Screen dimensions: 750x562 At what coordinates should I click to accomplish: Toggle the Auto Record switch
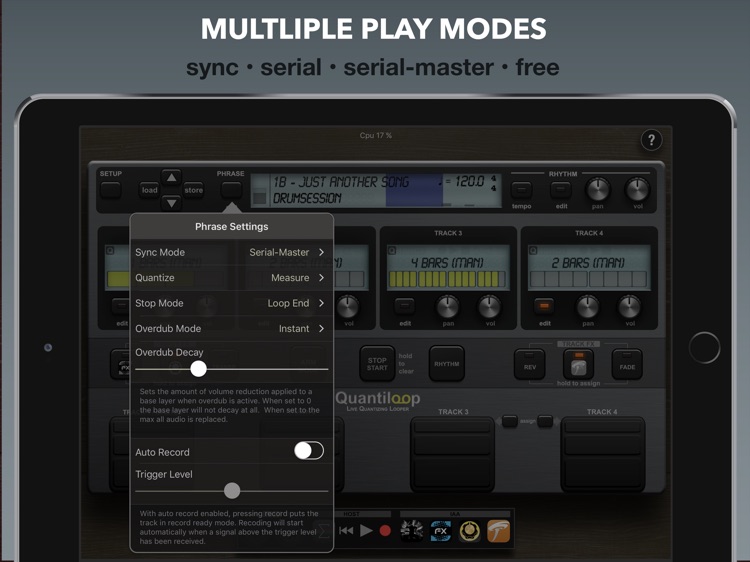[x=309, y=451]
